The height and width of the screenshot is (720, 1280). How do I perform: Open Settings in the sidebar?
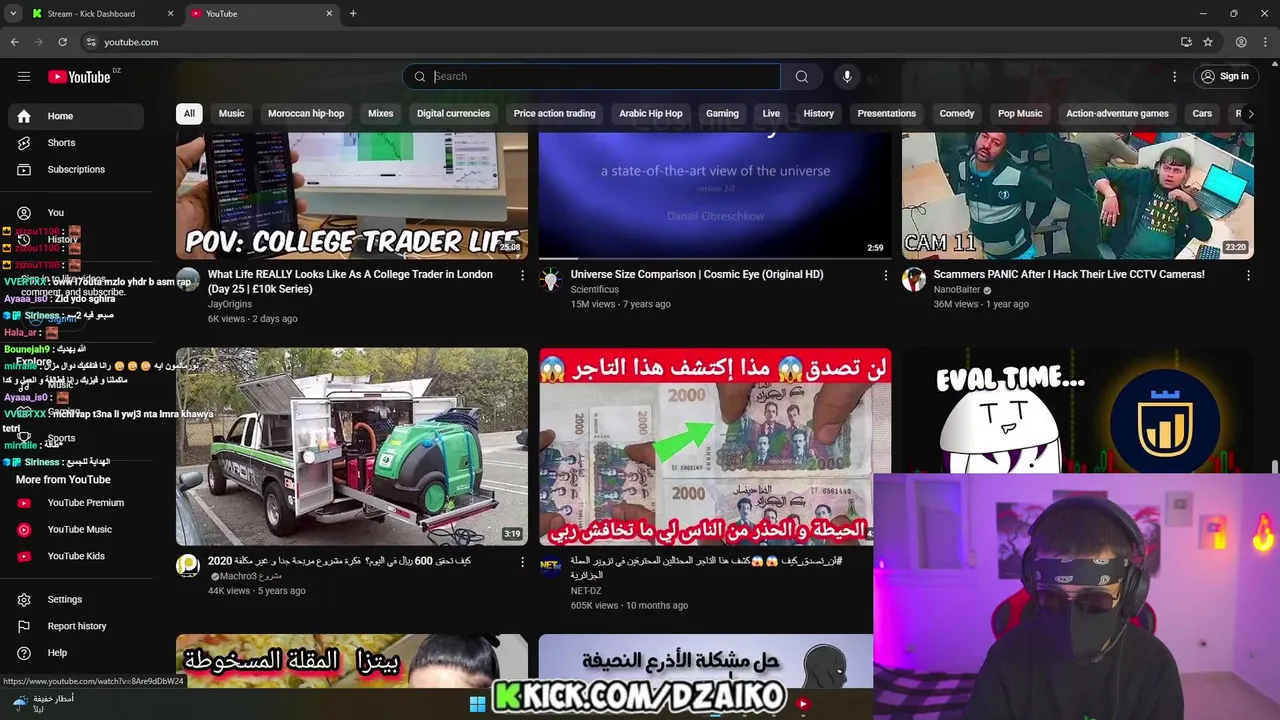click(76, 599)
